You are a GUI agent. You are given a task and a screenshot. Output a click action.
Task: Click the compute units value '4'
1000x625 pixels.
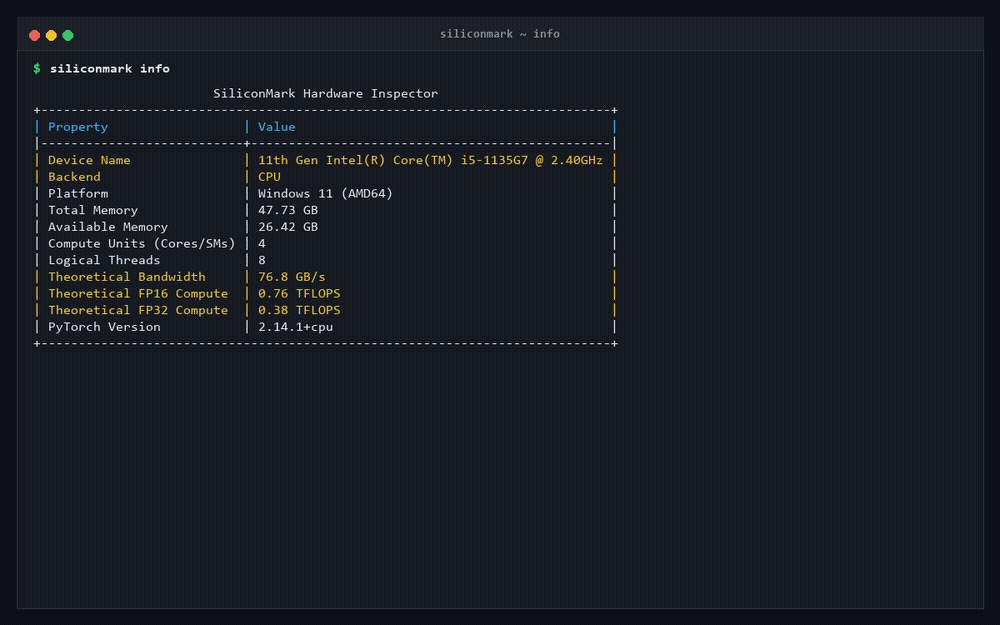[x=261, y=243]
